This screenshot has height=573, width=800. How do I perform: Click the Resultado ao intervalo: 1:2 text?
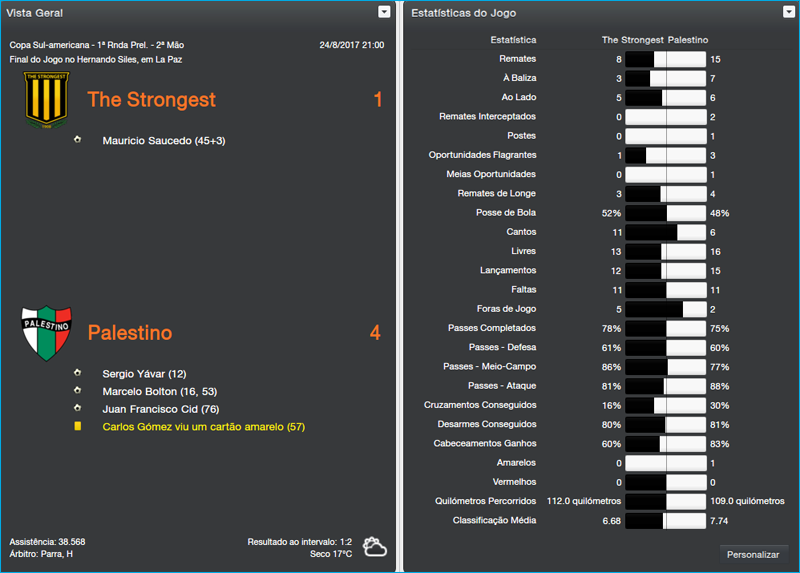pos(299,542)
